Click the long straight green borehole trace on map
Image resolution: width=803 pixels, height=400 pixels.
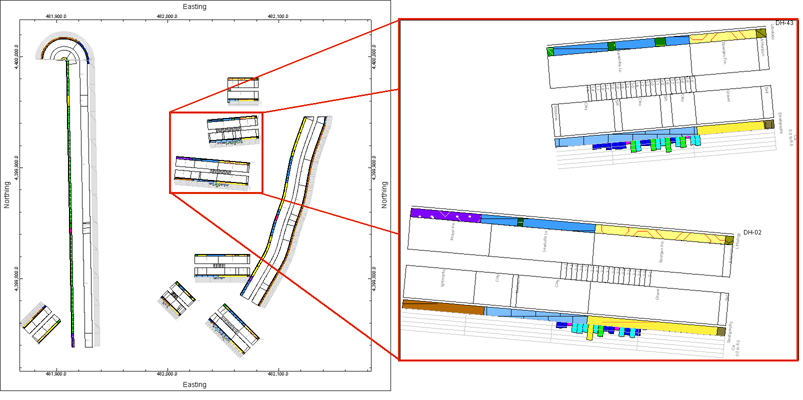tap(70, 202)
